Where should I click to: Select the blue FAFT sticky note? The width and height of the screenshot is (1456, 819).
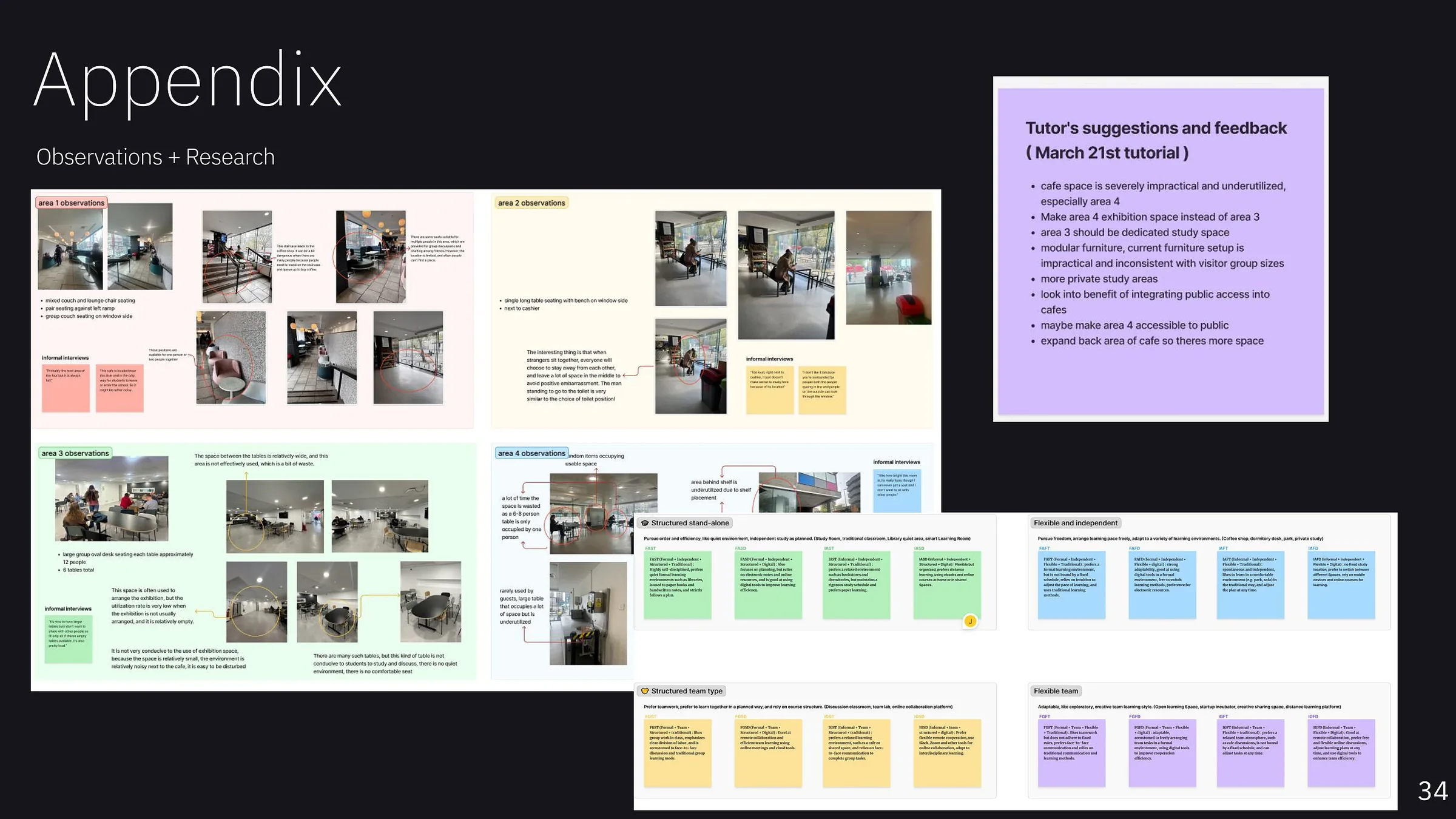1071,585
